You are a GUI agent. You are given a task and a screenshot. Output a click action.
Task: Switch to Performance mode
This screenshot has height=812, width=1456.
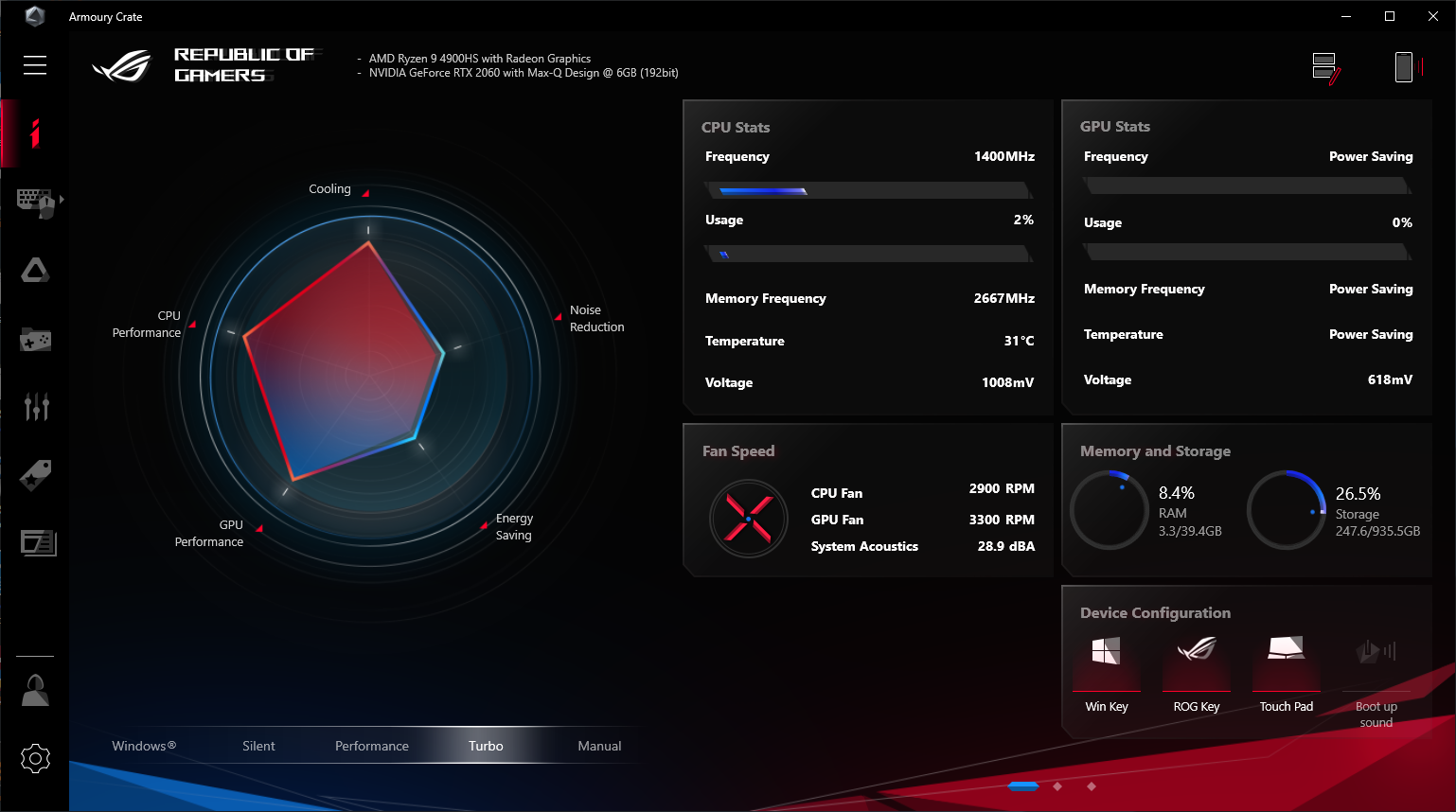[372, 746]
